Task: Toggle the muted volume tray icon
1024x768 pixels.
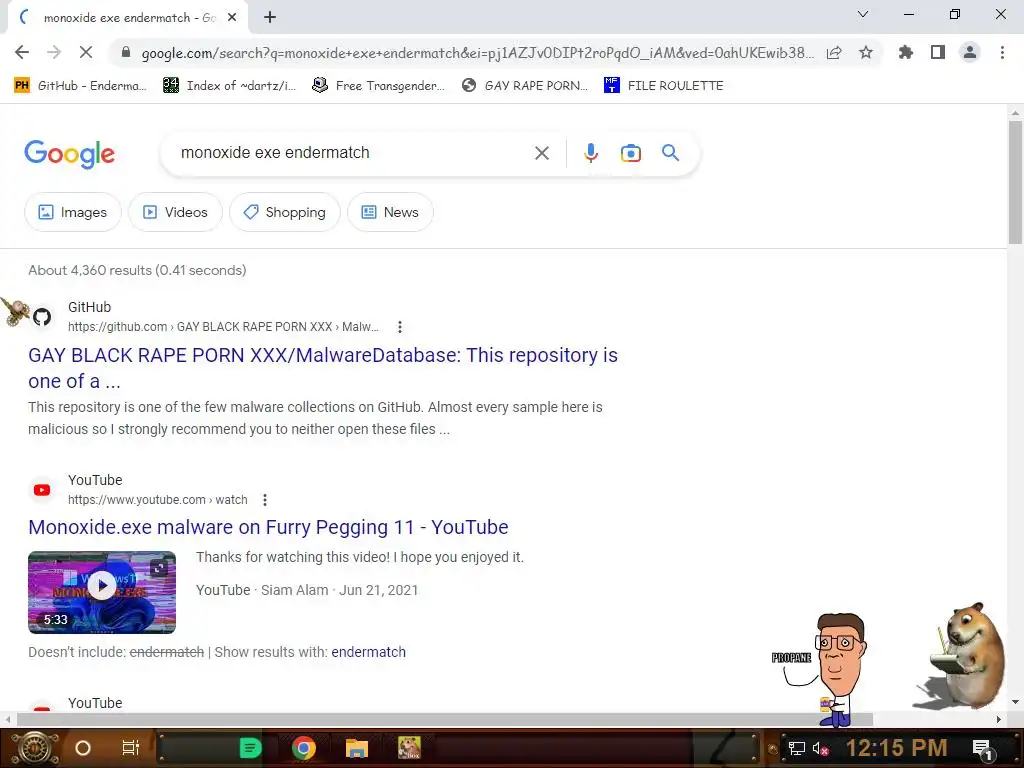Action: click(820, 749)
